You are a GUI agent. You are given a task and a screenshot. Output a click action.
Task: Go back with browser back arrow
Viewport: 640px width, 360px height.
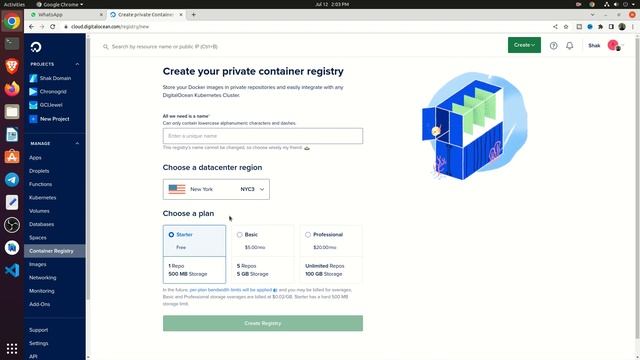31,27
